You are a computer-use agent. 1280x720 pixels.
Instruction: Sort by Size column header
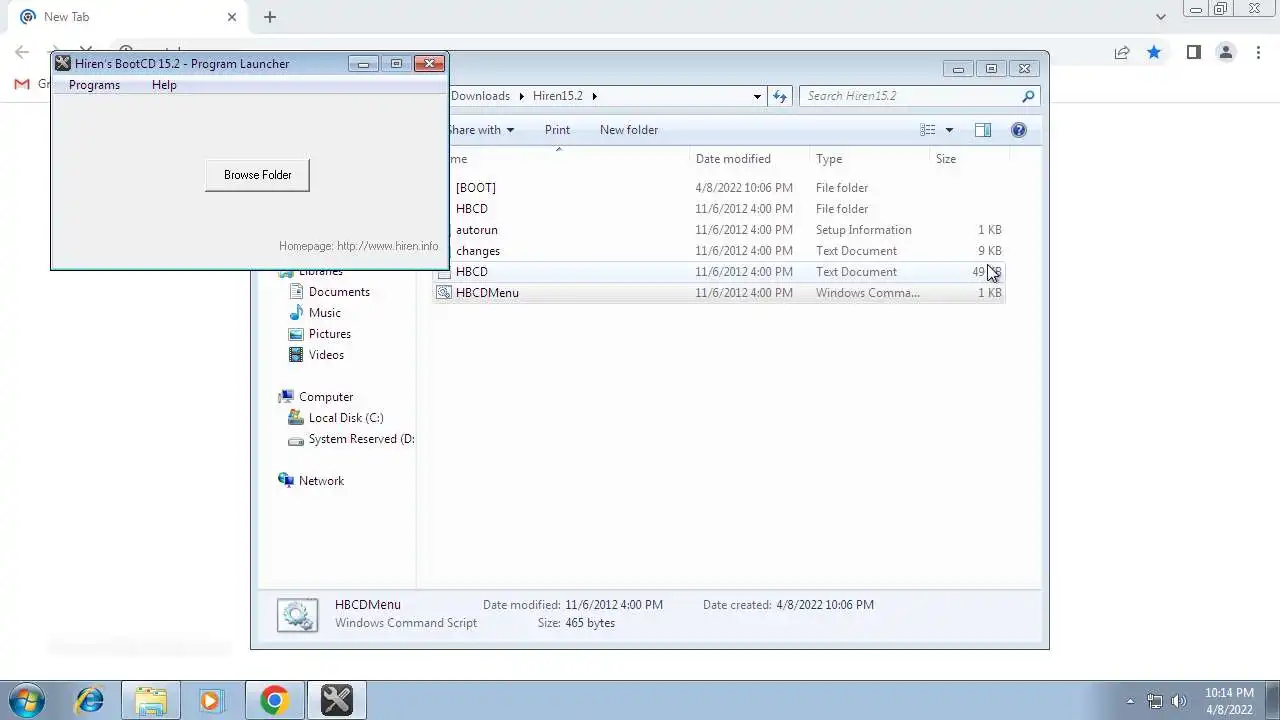(x=946, y=159)
